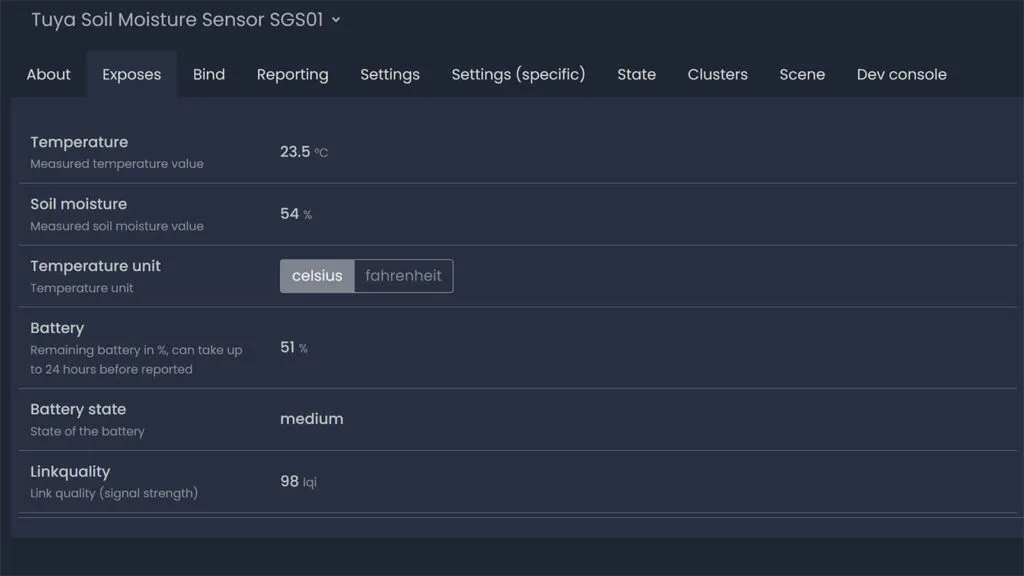The height and width of the screenshot is (576, 1024).
Task: Click the 51 % battery value
Action: (x=294, y=347)
